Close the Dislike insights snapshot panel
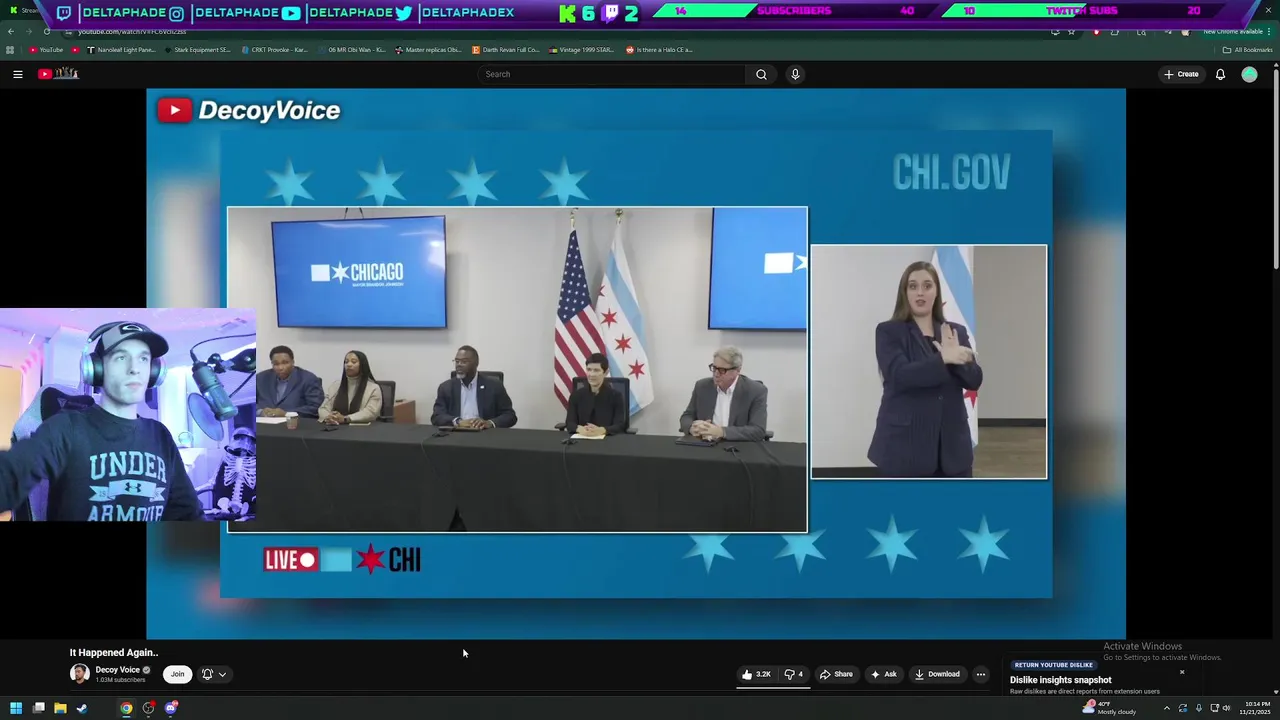Image resolution: width=1280 pixels, height=720 pixels. (x=1182, y=672)
